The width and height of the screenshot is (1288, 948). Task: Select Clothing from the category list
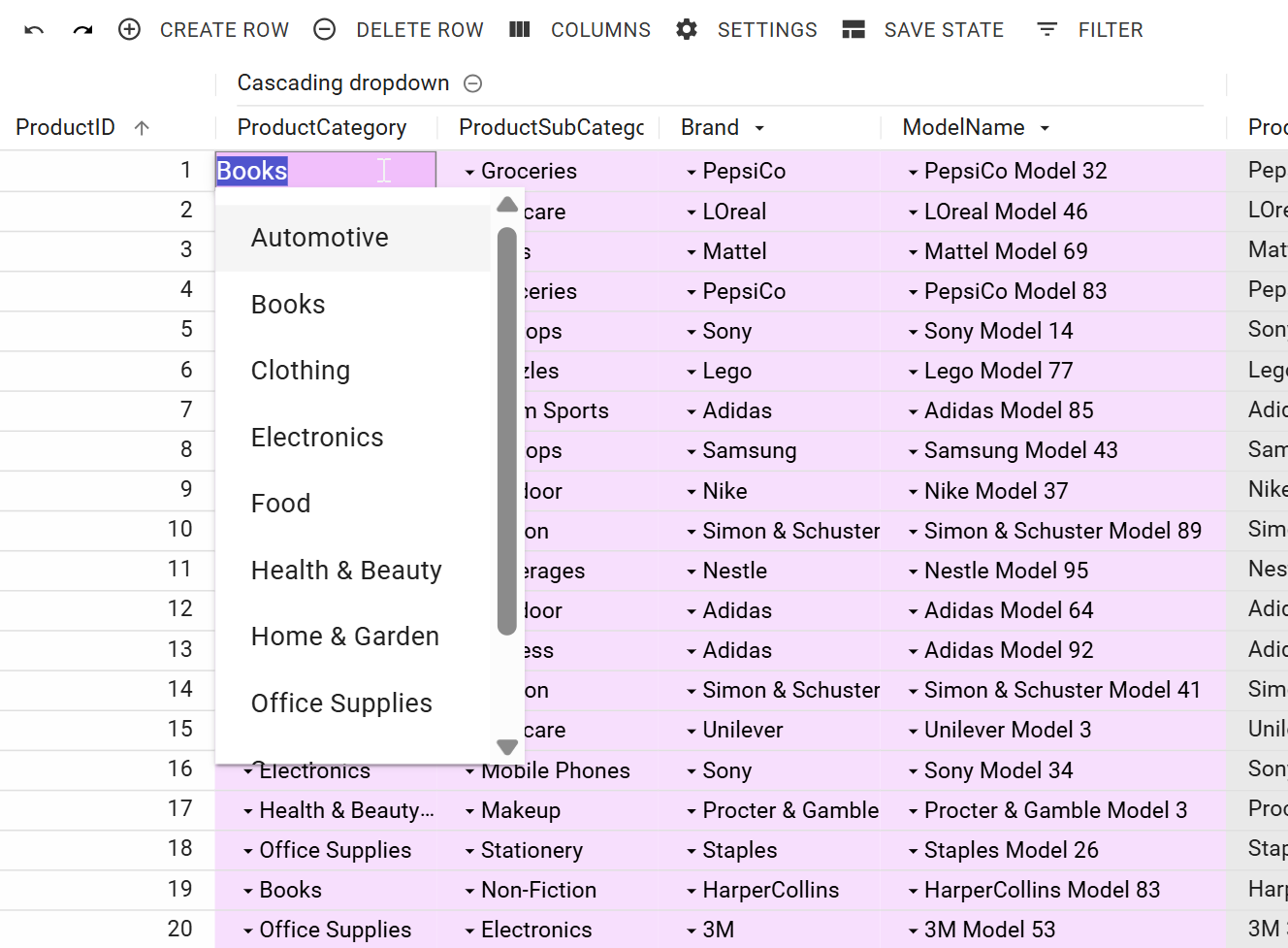tap(353, 371)
